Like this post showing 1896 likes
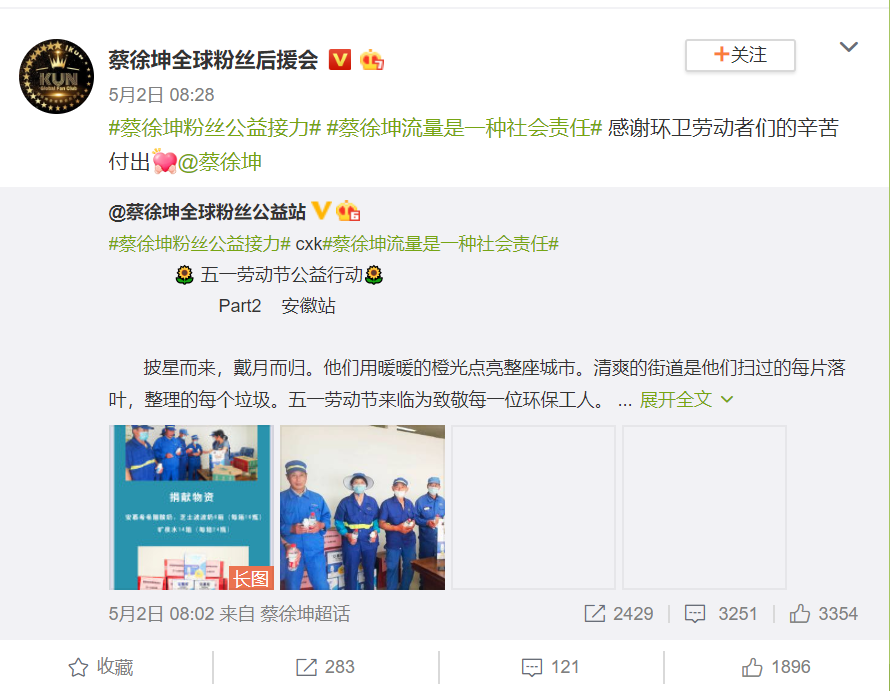 (x=776, y=667)
